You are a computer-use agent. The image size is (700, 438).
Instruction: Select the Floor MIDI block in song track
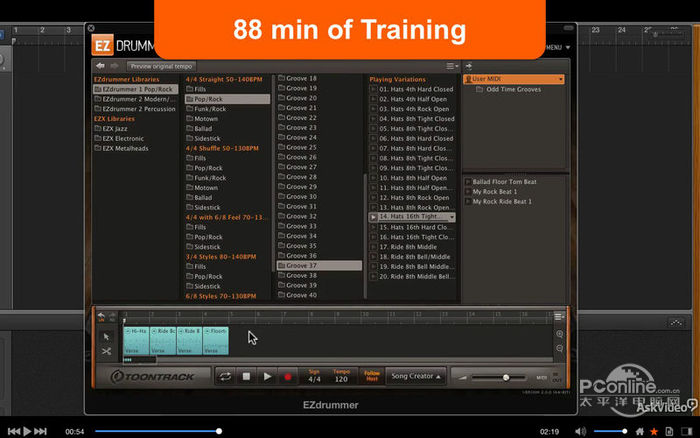click(216, 341)
